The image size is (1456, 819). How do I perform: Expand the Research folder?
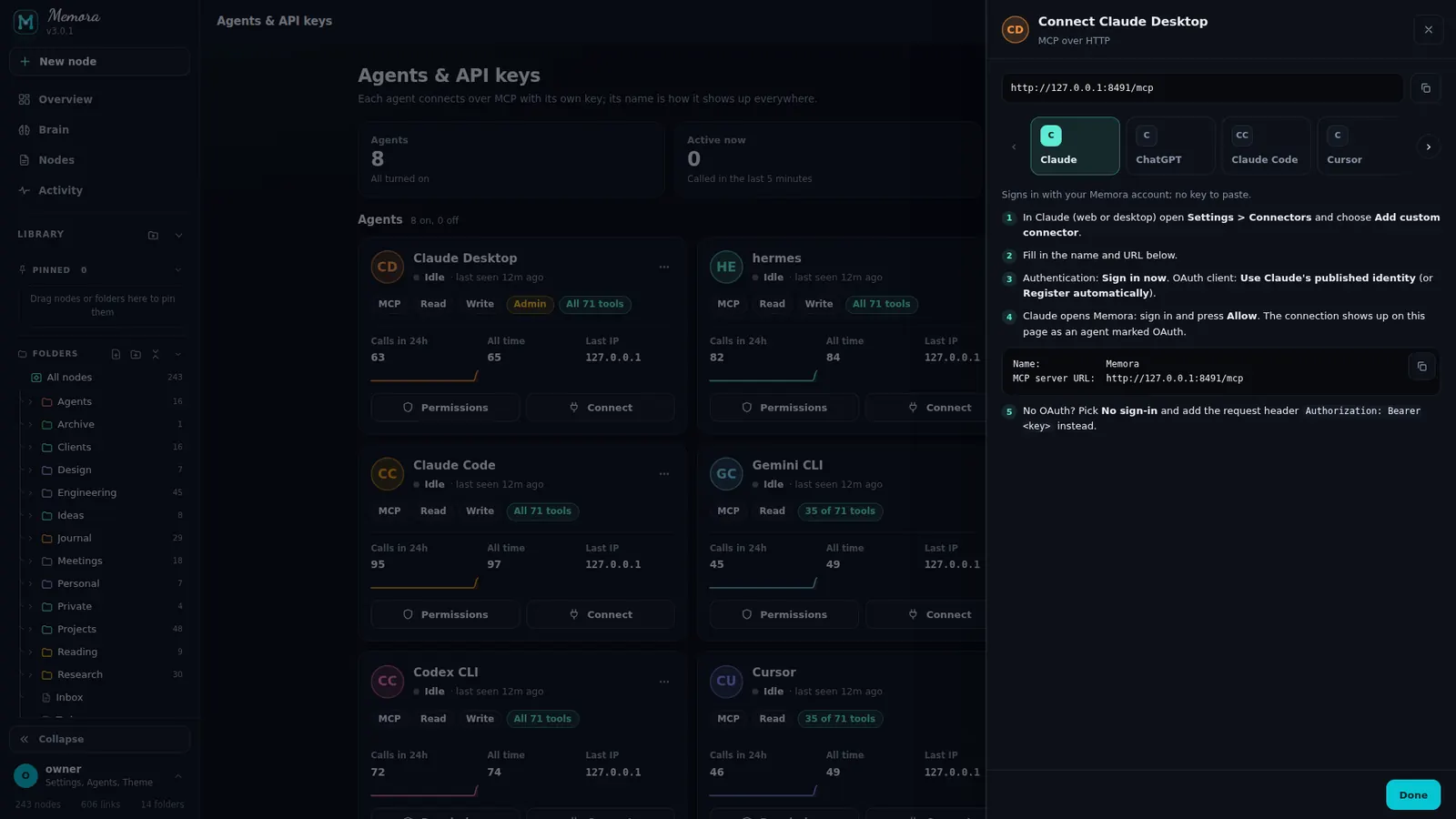(x=30, y=675)
